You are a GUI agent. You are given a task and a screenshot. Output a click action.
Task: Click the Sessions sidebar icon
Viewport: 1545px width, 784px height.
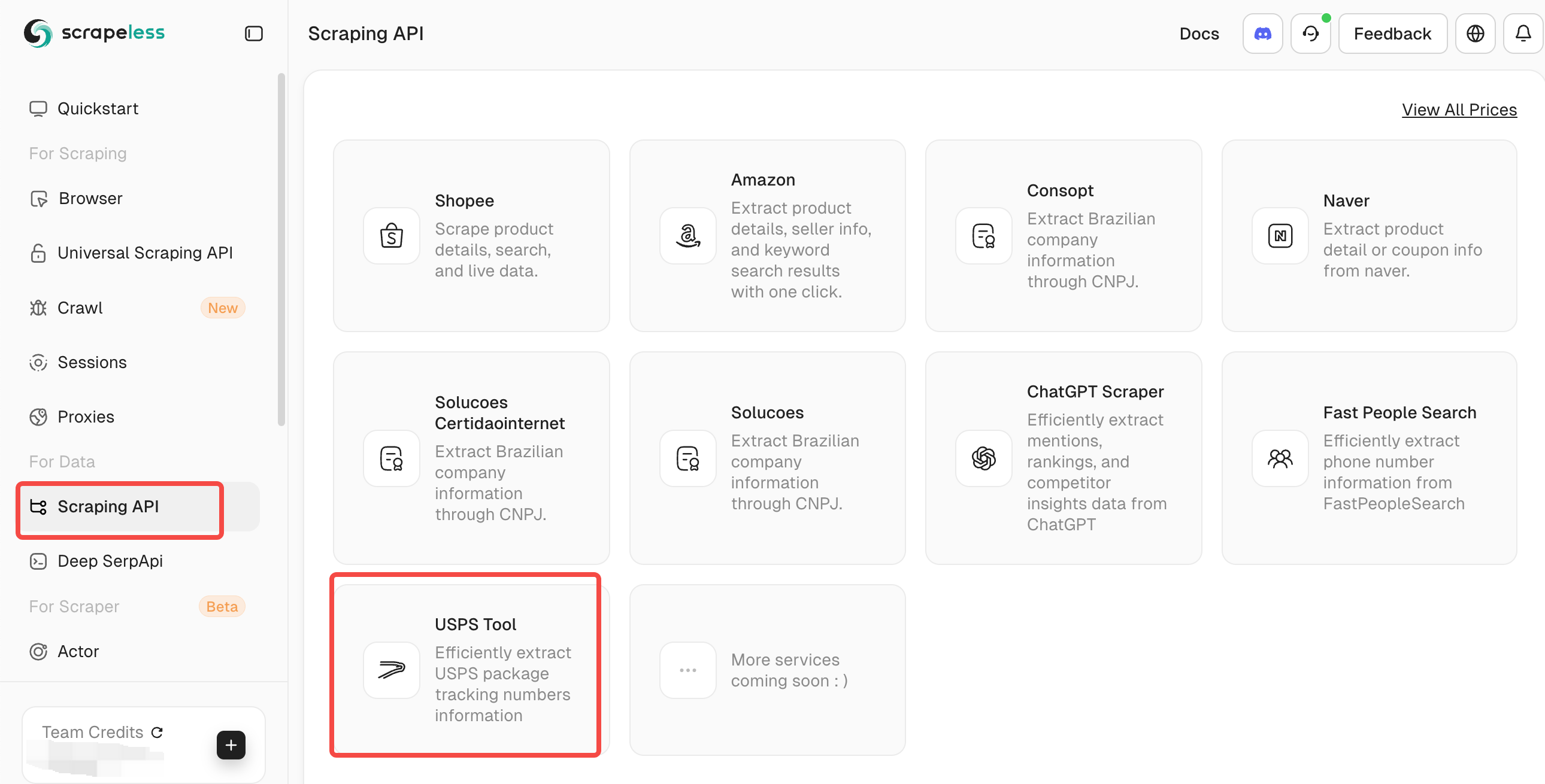pyautogui.click(x=38, y=363)
